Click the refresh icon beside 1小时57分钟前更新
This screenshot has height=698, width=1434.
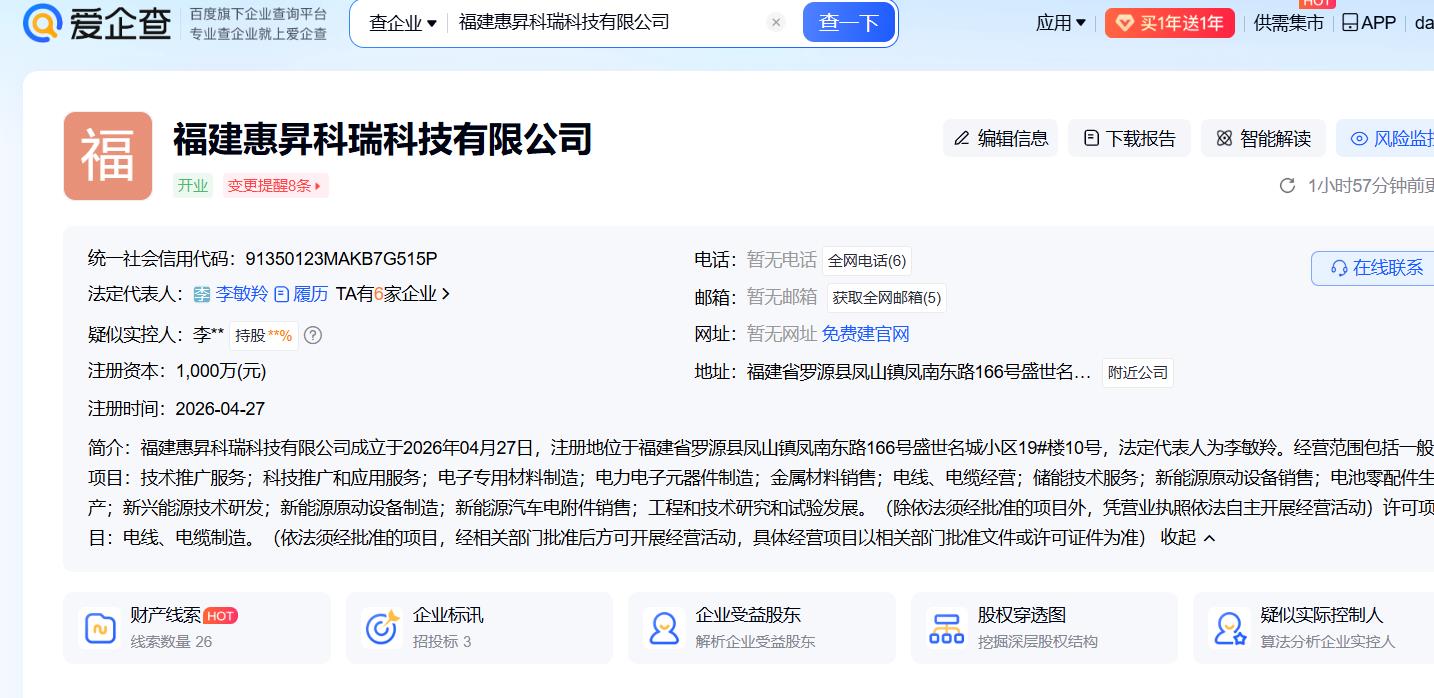click(x=1288, y=186)
